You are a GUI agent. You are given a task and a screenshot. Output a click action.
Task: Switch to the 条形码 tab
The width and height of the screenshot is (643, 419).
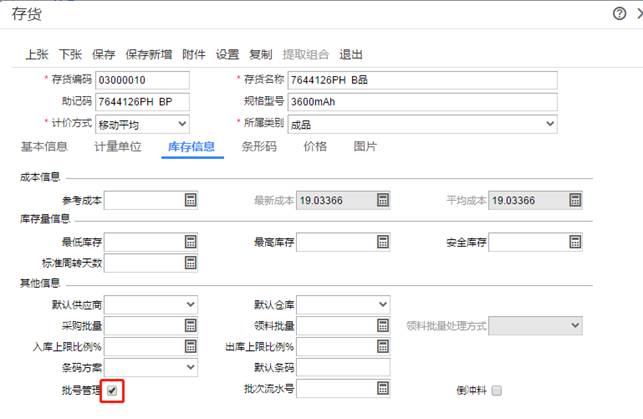pyautogui.click(x=259, y=146)
